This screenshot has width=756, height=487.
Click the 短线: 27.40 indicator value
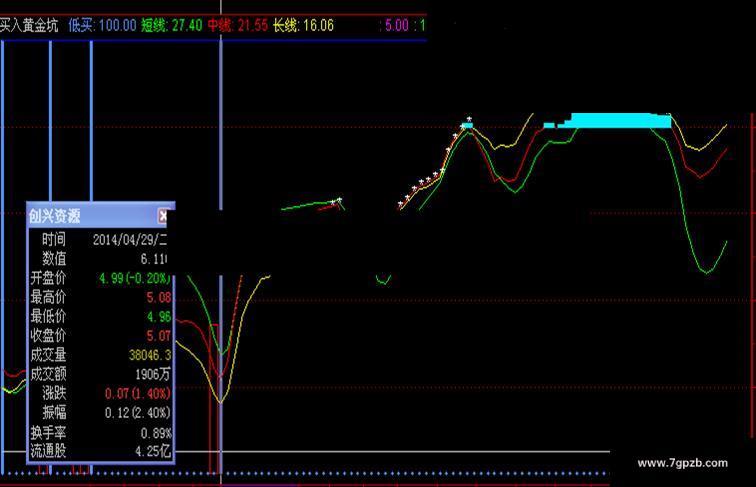click(x=172, y=25)
